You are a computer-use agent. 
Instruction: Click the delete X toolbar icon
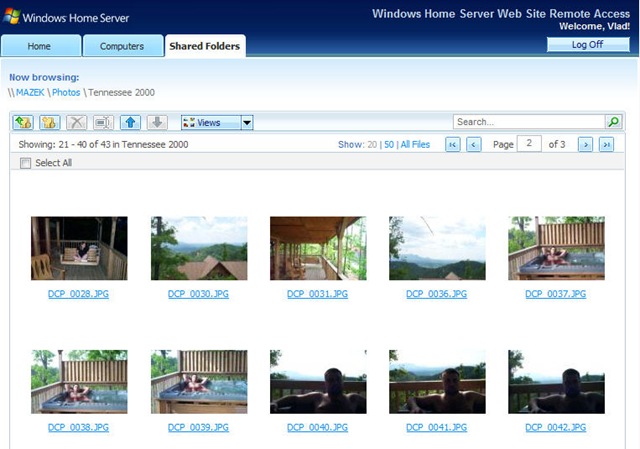(x=76, y=122)
